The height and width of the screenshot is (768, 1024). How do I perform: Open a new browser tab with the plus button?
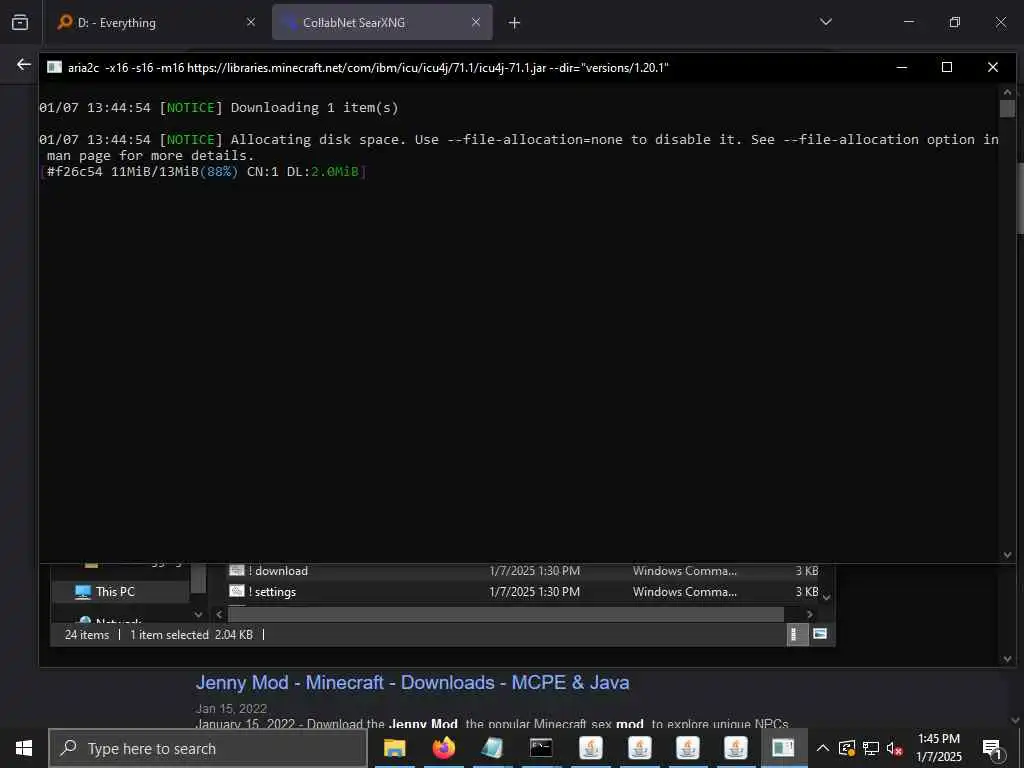[515, 23]
